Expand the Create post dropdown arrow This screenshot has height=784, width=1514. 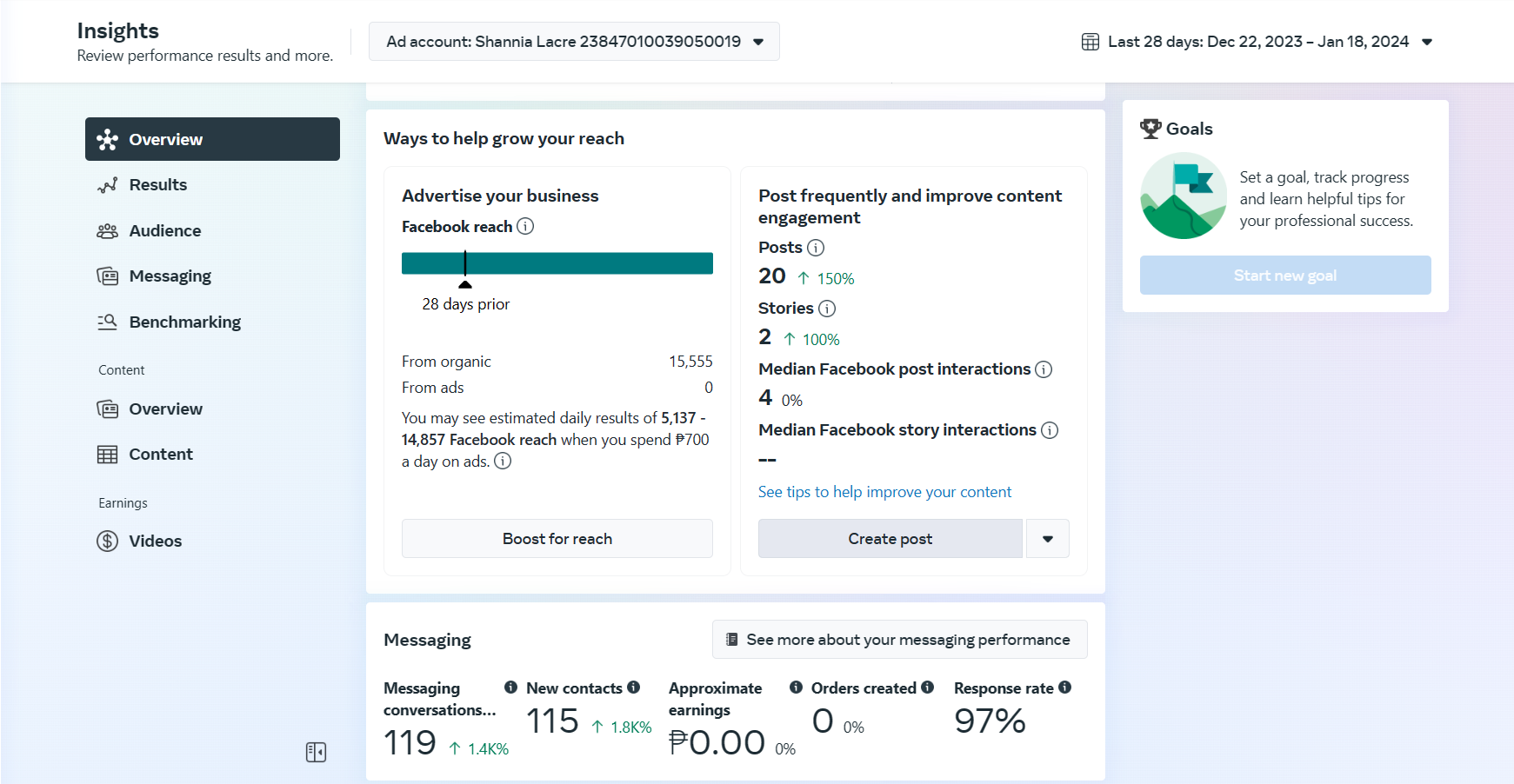coord(1048,539)
